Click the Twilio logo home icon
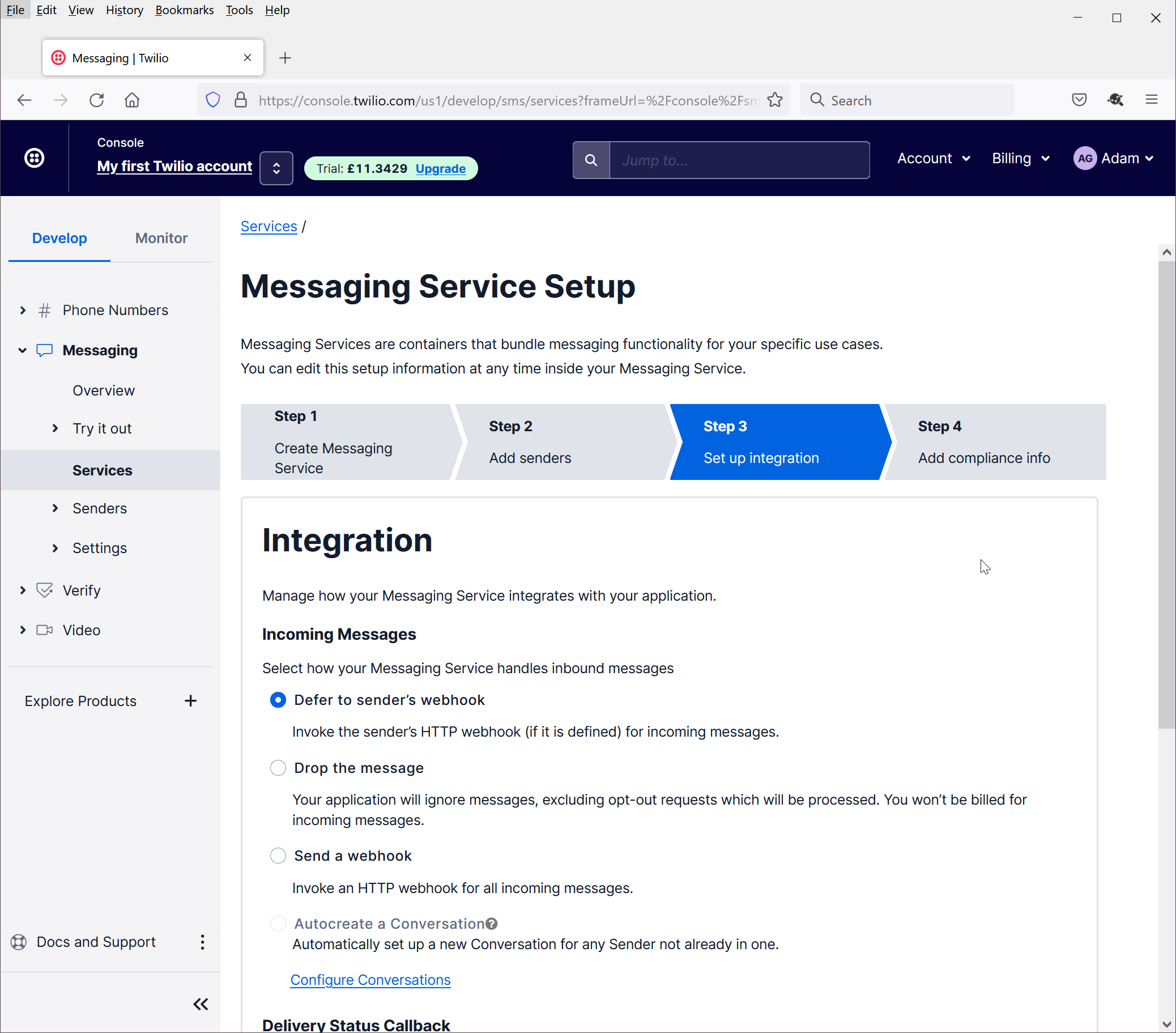This screenshot has width=1176, height=1033. [x=35, y=158]
